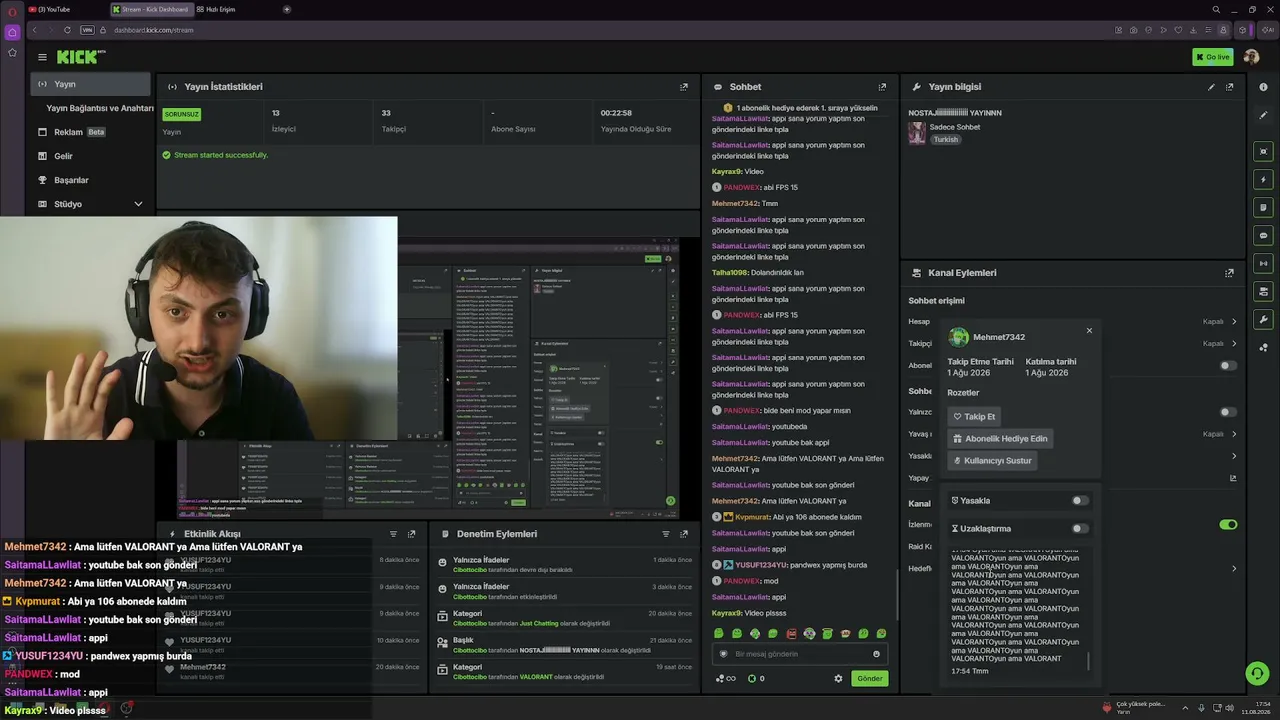Screen dimensions: 1280x720
Task: Turn off the green İzlenme toggle
Action: pyautogui.click(x=1228, y=524)
